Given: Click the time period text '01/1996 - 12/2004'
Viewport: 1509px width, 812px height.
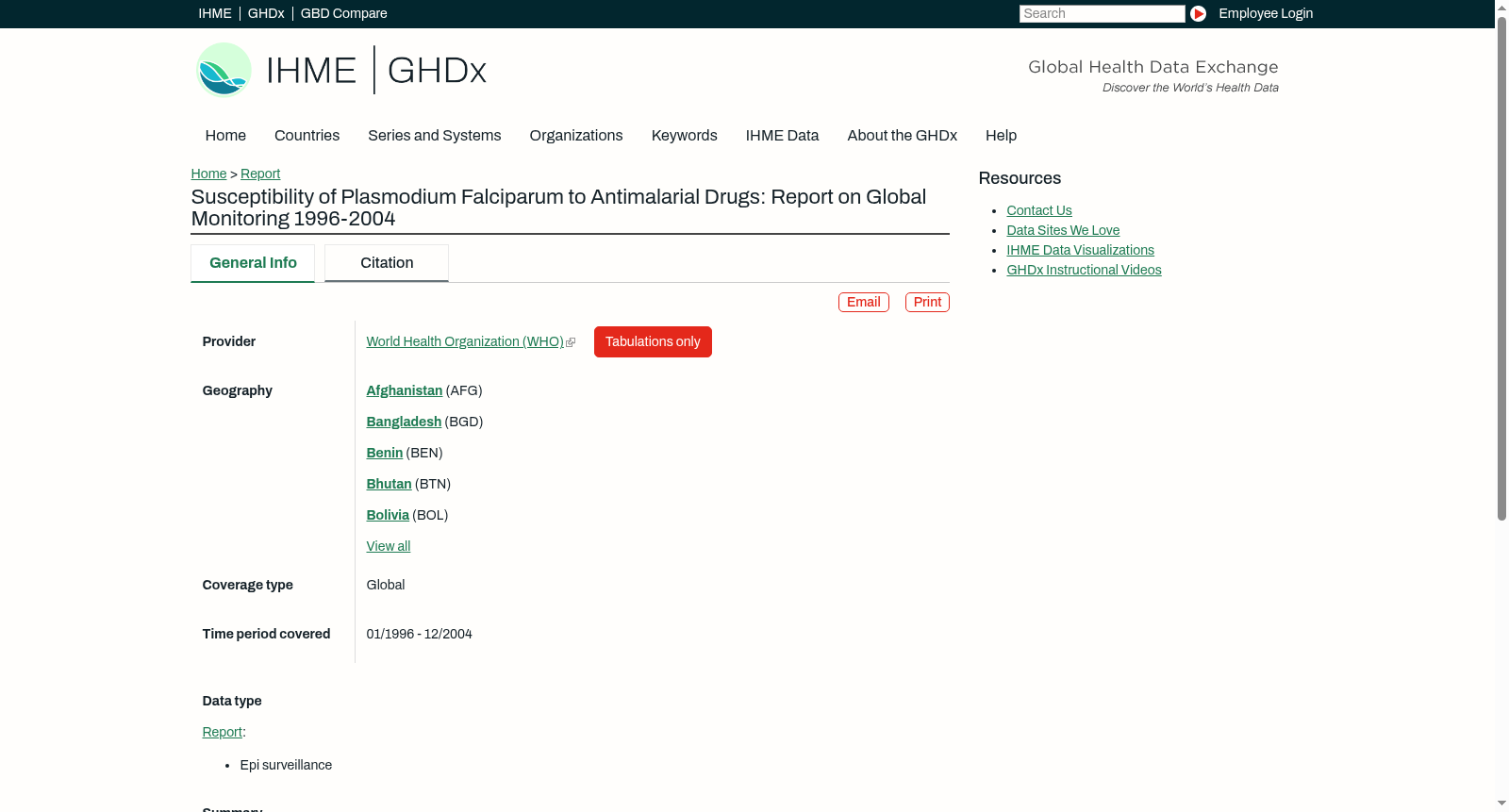Looking at the screenshot, I should coord(420,634).
